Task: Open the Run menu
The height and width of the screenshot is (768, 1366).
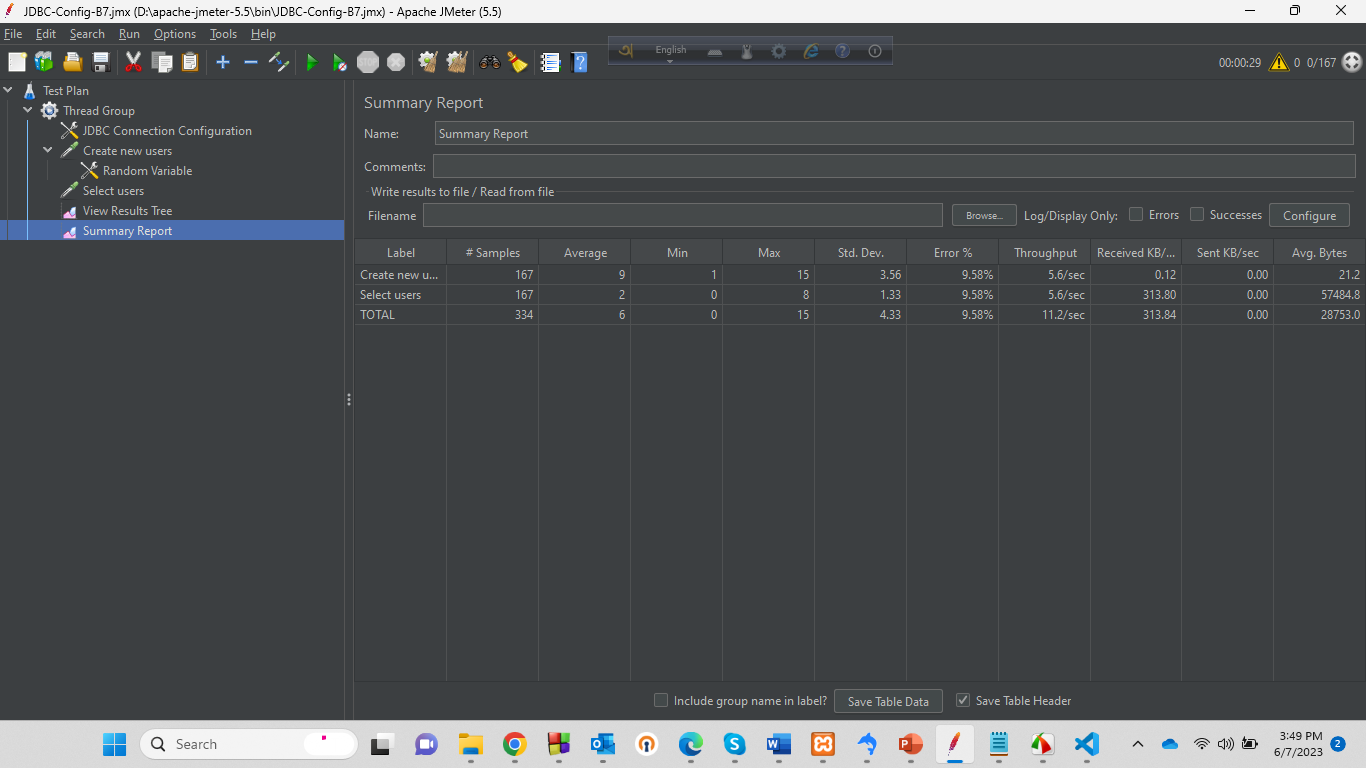Action: pos(129,33)
